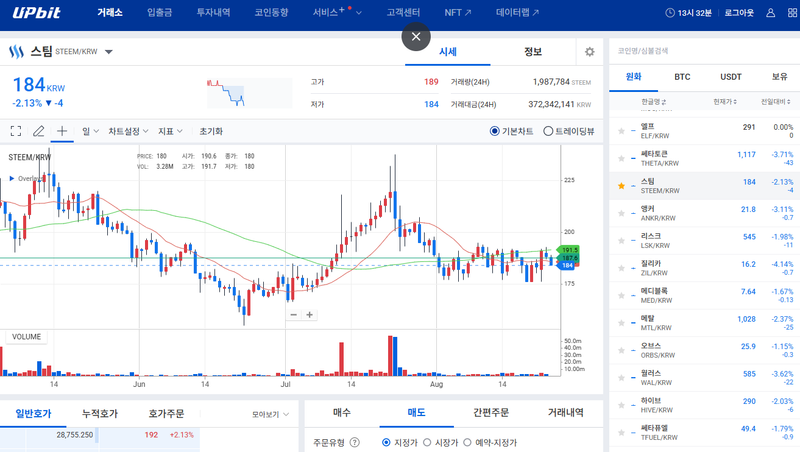The height and width of the screenshot is (452, 800).
Task: Focus the coin name search field
Action: coord(704,51)
